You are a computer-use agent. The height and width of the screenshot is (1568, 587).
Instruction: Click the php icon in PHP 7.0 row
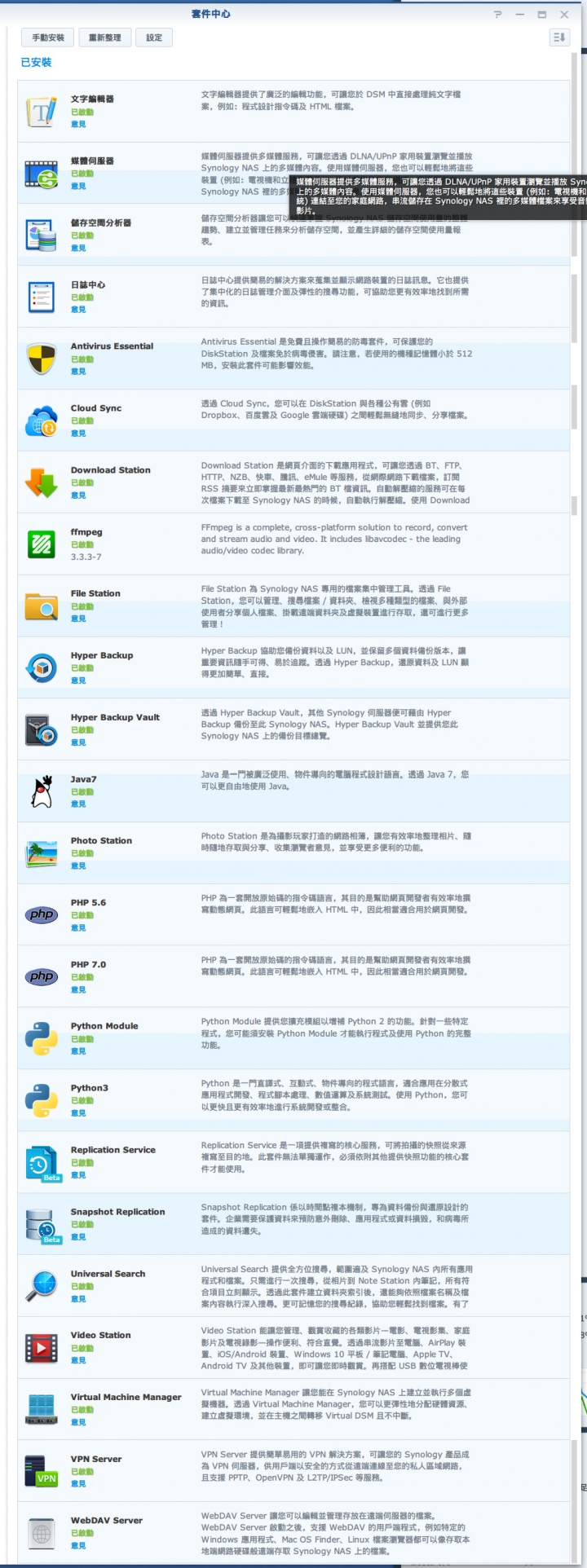pyautogui.click(x=41, y=976)
